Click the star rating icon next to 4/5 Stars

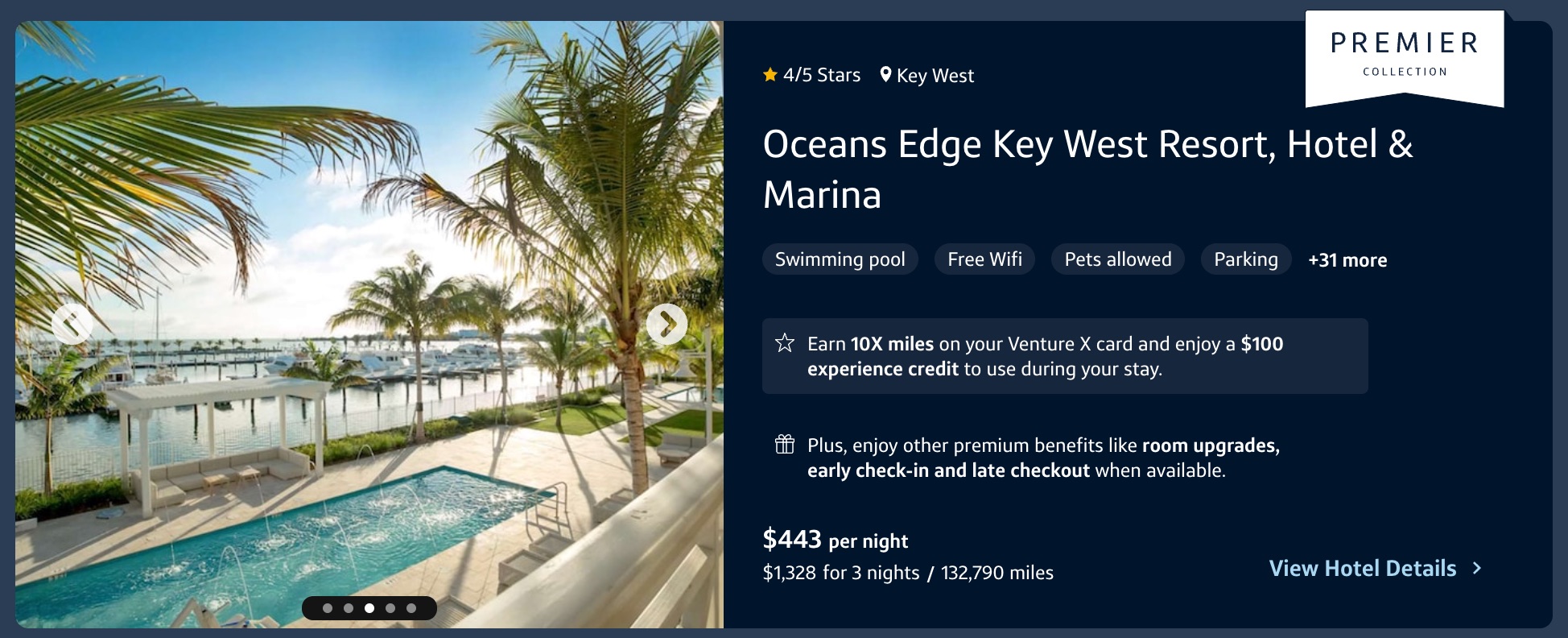pos(770,75)
